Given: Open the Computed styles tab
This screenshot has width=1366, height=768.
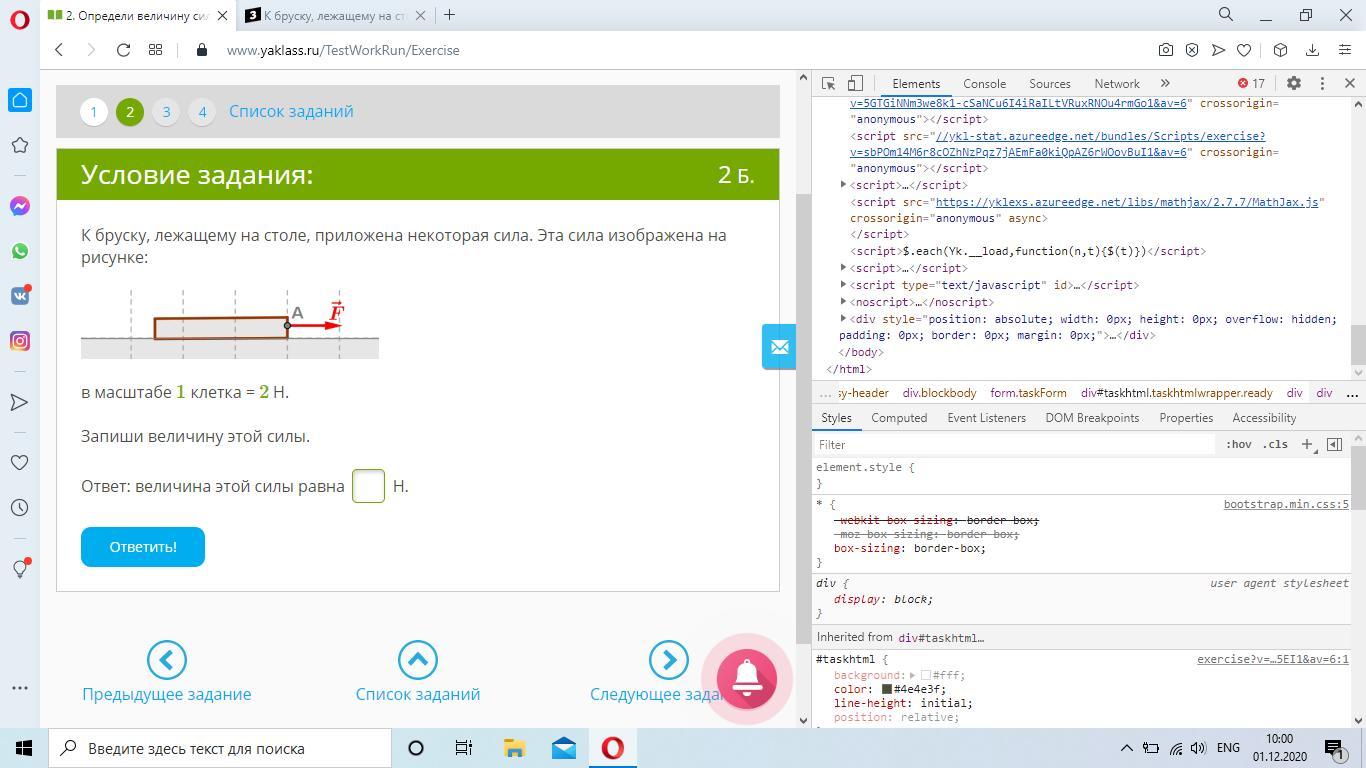Looking at the screenshot, I should (898, 418).
